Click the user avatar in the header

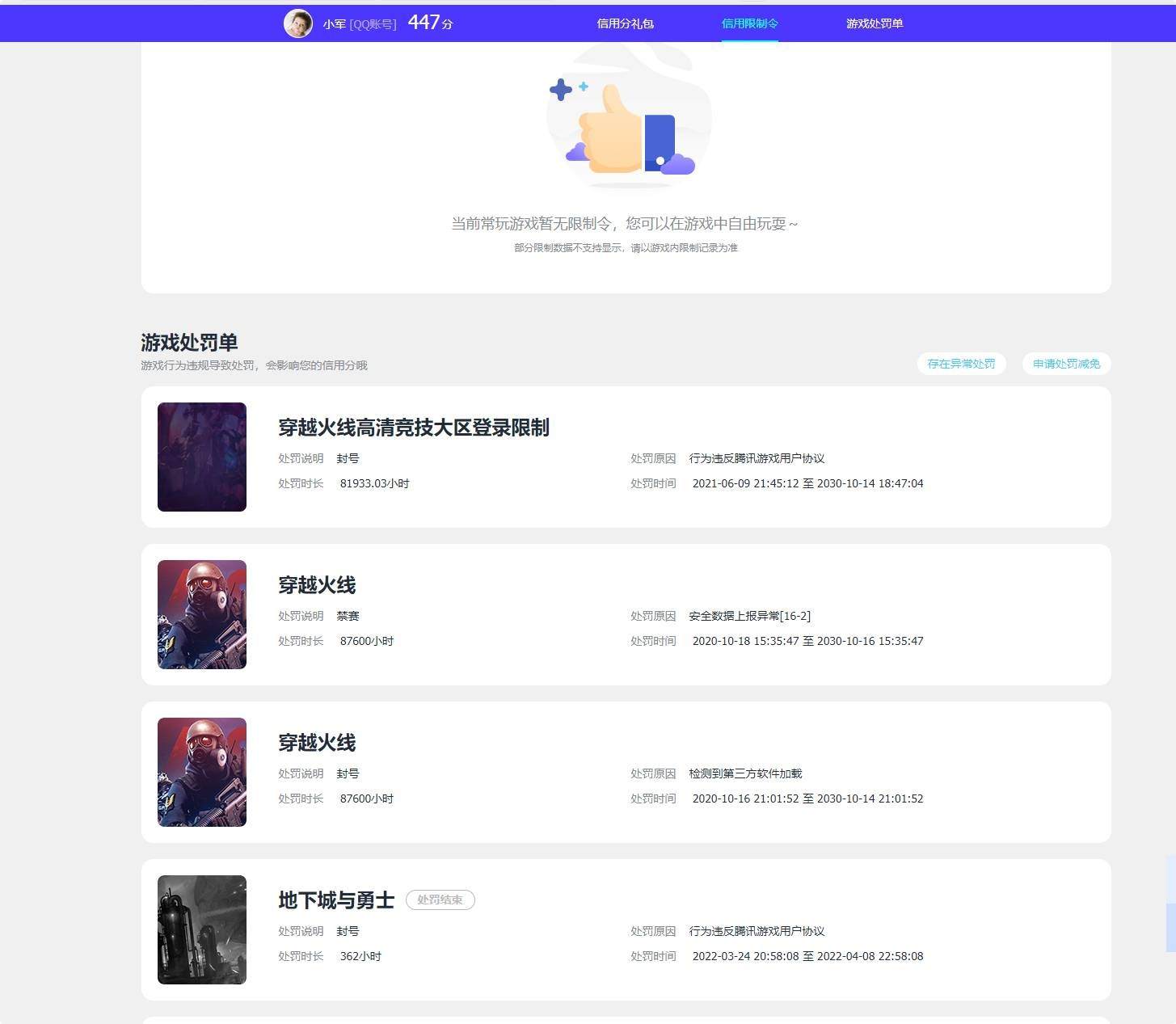tap(297, 23)
